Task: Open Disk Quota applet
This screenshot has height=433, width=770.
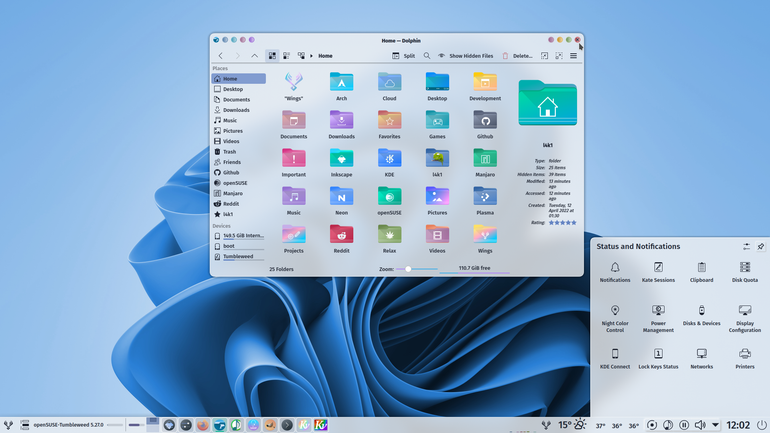Action: click(x=745, y=272)
